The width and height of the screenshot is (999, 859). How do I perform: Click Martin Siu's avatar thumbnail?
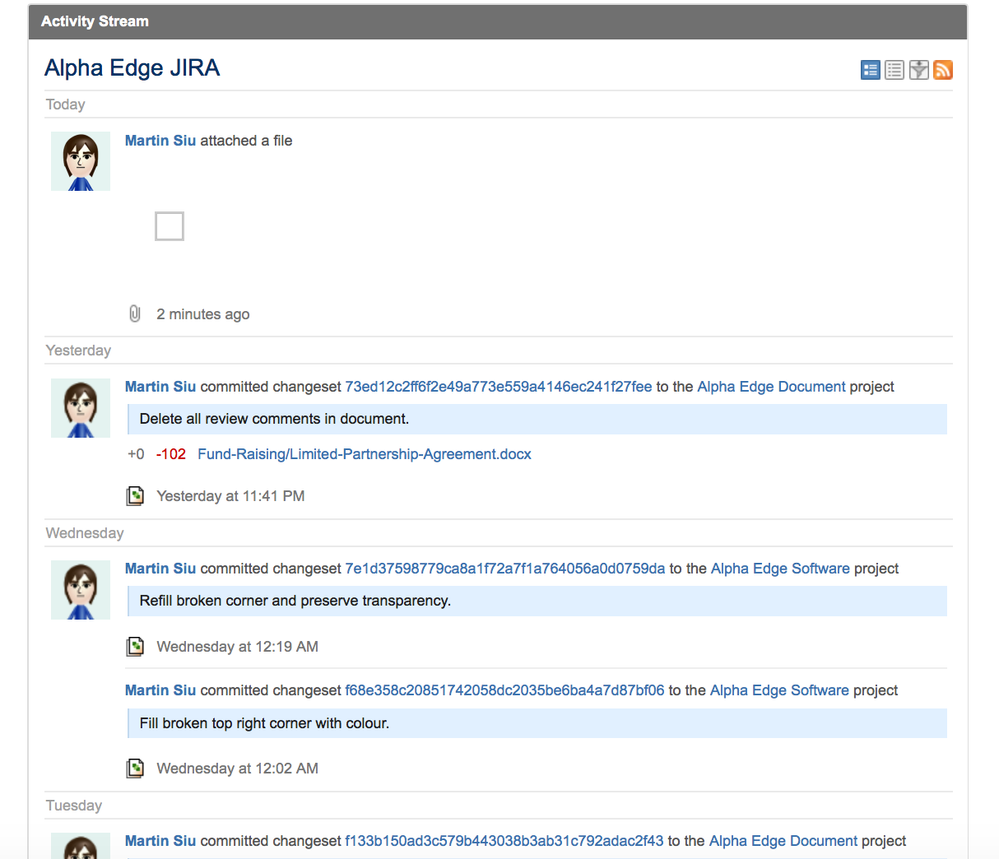(x=80, y=161)
